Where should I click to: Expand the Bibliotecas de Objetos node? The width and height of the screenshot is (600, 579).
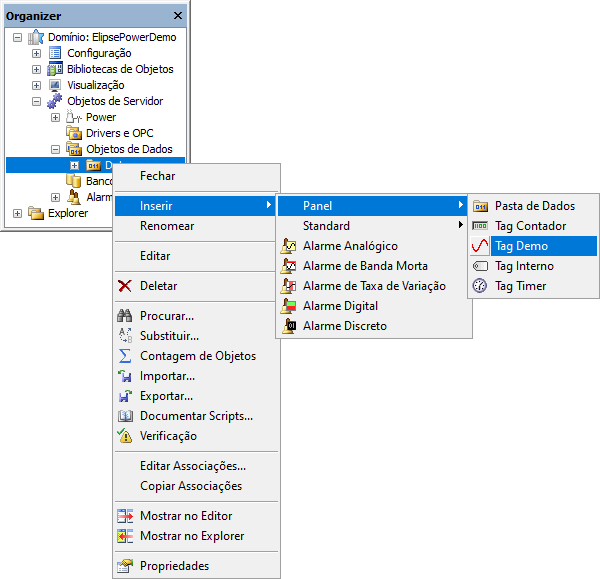click(x=37, y=69)
